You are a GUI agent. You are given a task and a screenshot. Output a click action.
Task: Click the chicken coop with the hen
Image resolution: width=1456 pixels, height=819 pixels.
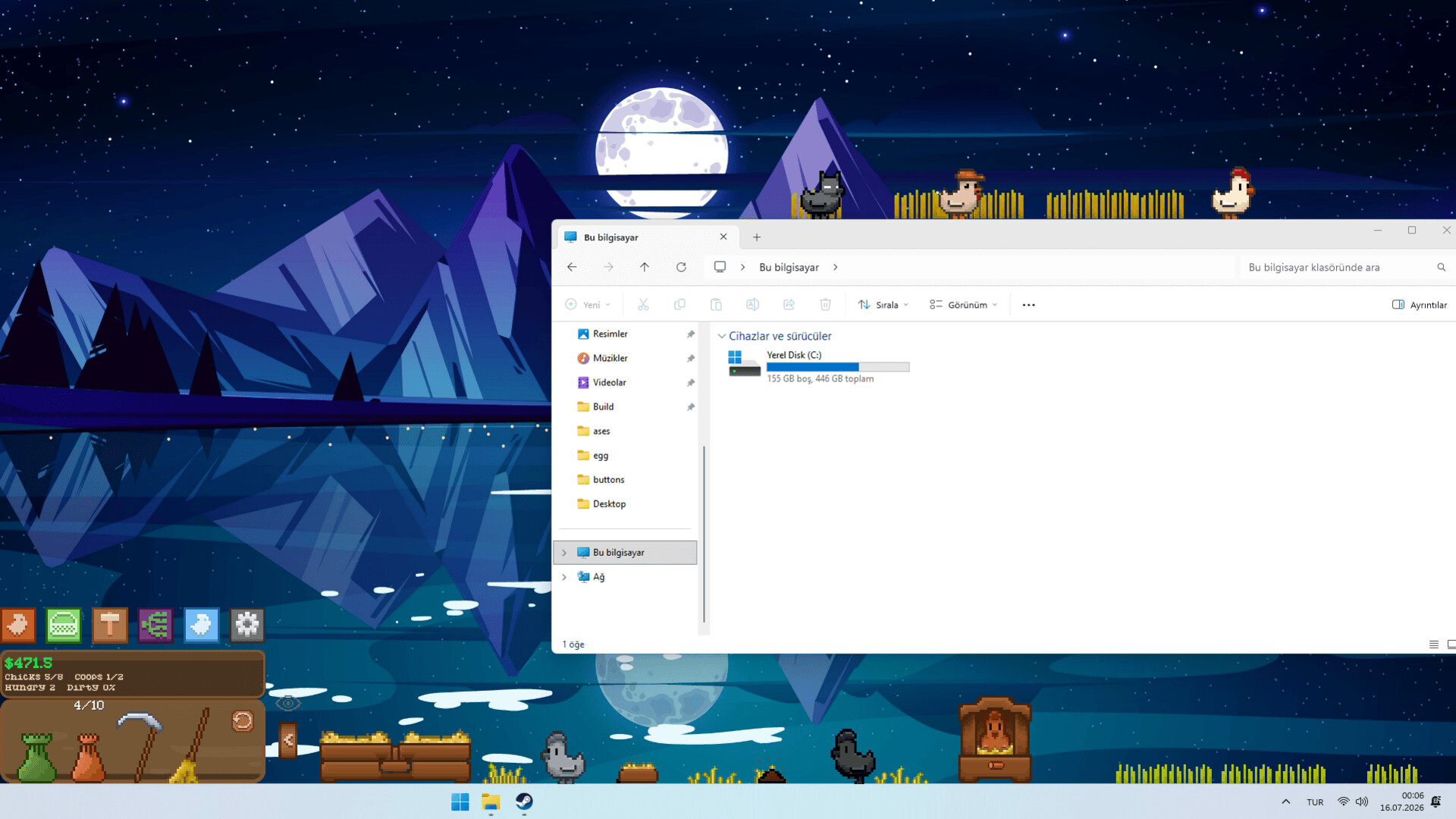click(995, 739)
